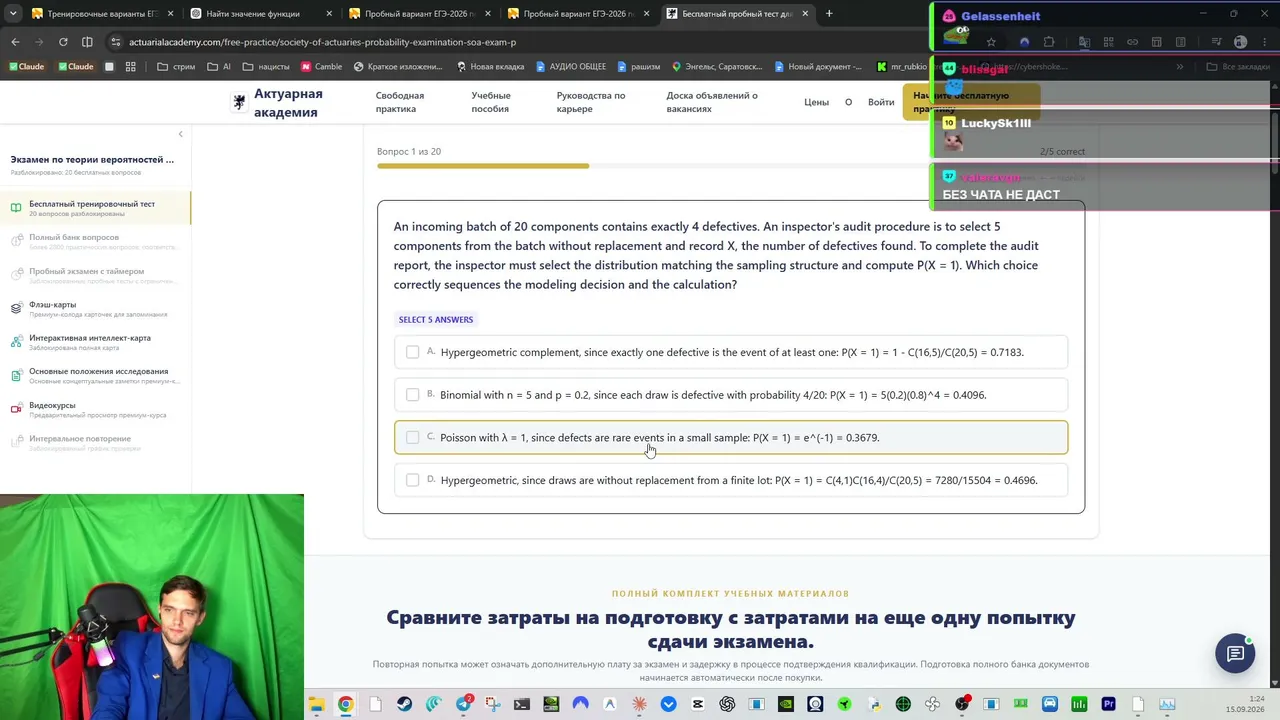
Task: Open the 'Руководства по карьере' nav menu
Action: pos(591,102)
